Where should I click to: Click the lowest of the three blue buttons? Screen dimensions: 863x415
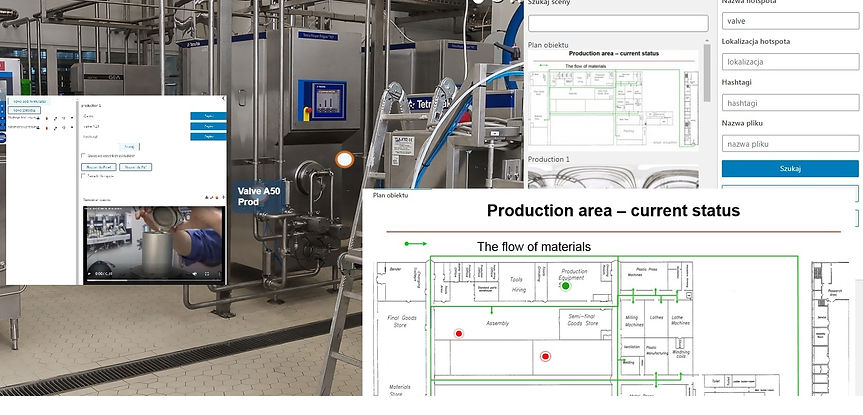pyautogui.click(x=208, y=136)
